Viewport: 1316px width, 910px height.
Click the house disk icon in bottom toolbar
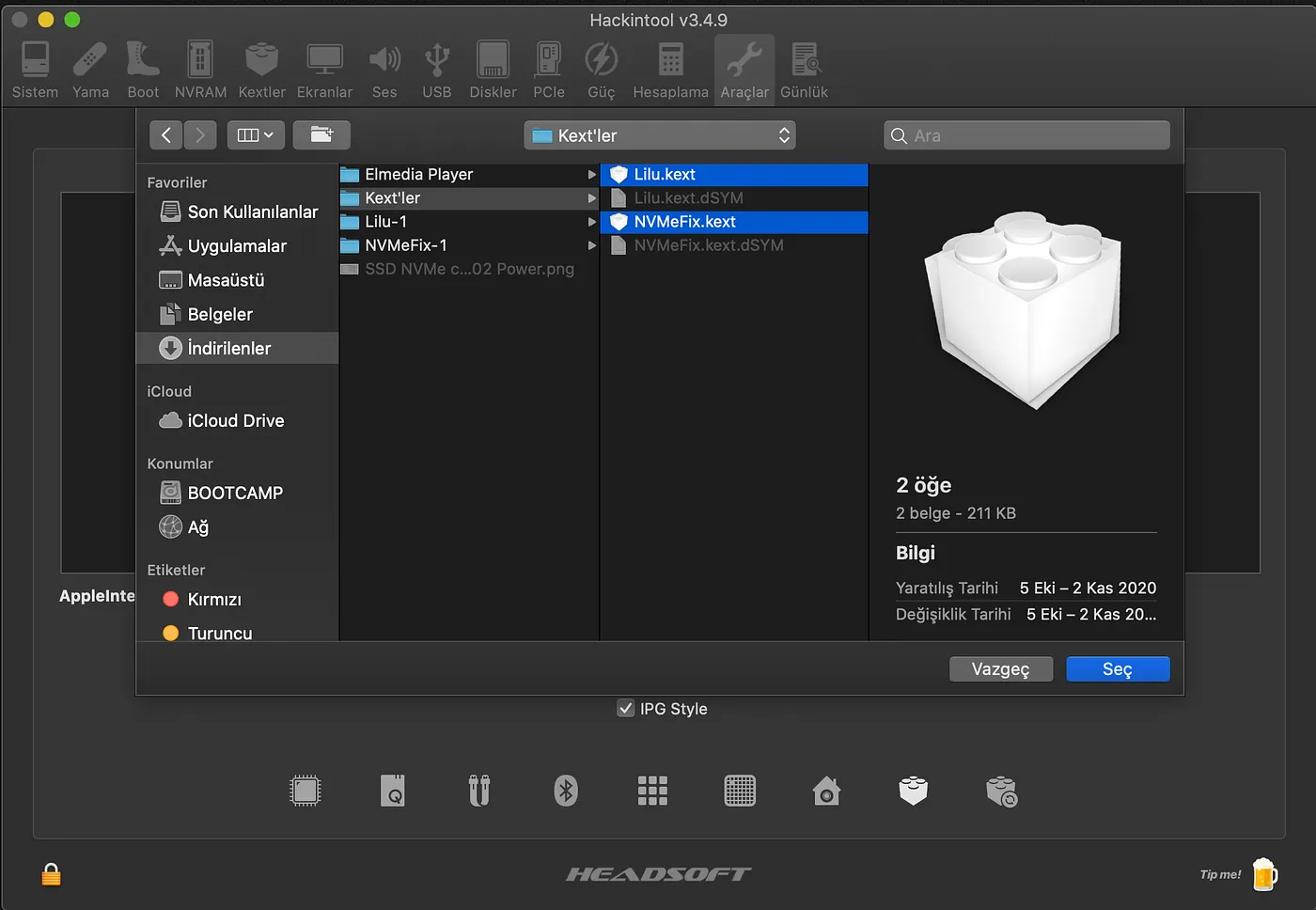[826, 791]
